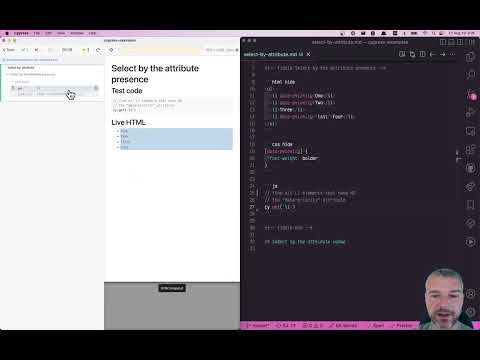Click the git branch in VS Code status bar
This screenshot has width=480, height=360.
(258, 325)
